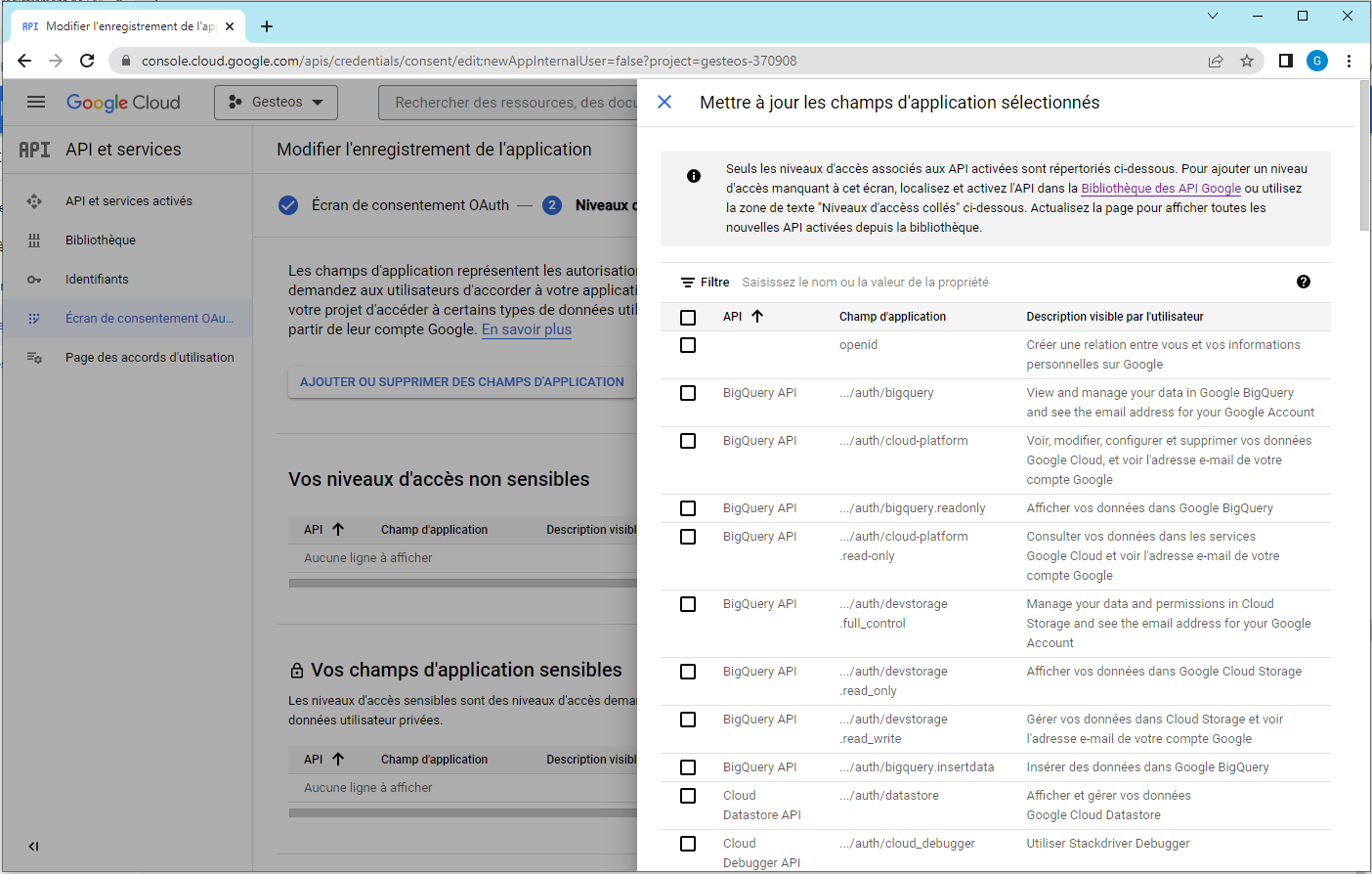Open the hamburger navigation menu
The height and width of the screenshot is (874, 1372).
[36, 102]
